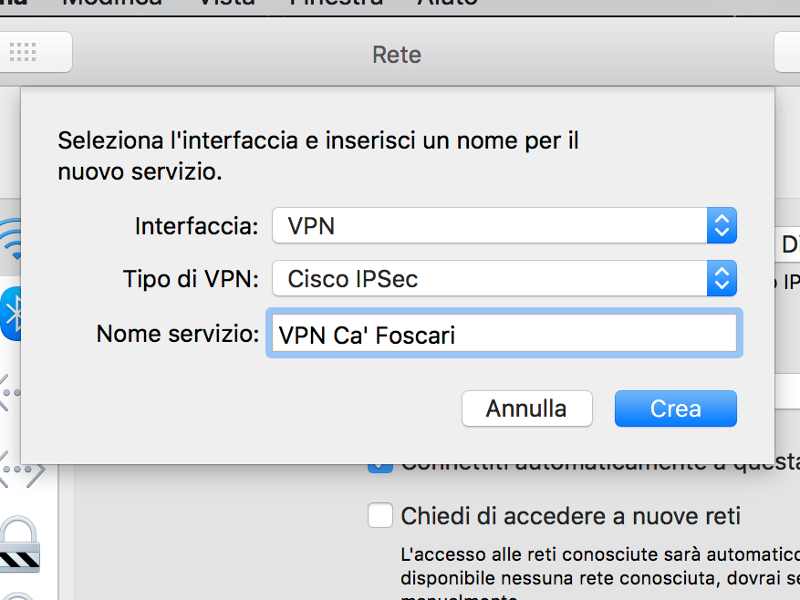Open the Aiuto menu in menu bar
The image size is (800, 600).
[x=448, y=3]
